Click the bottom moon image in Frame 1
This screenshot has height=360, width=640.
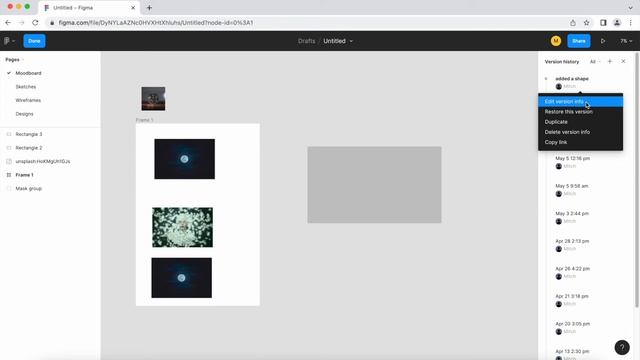[182, 278]
